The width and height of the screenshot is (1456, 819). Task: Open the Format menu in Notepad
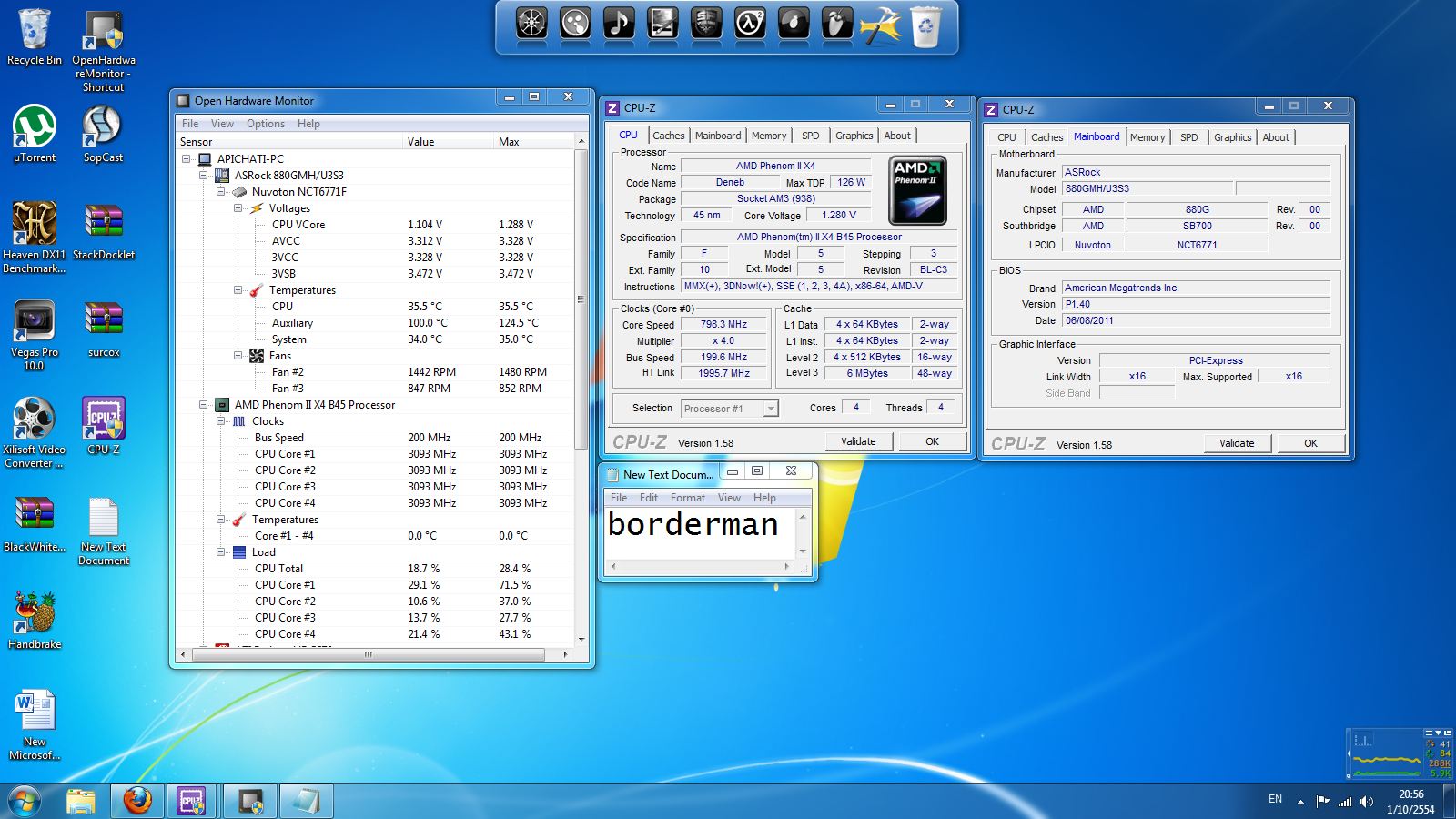pyautogui.click(x=688, y=498)
